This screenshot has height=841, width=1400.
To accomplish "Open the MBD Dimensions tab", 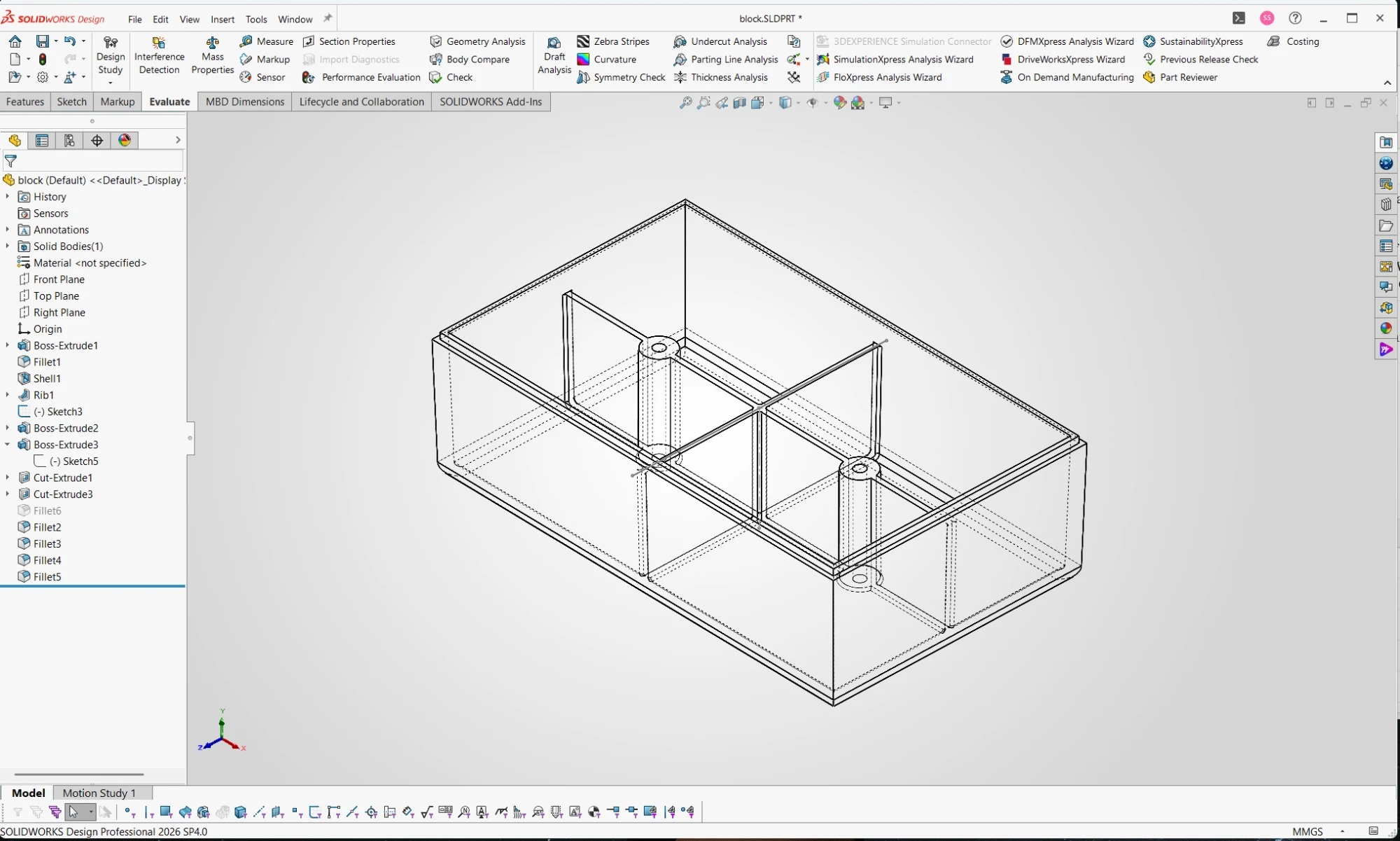I will point(245,102).
